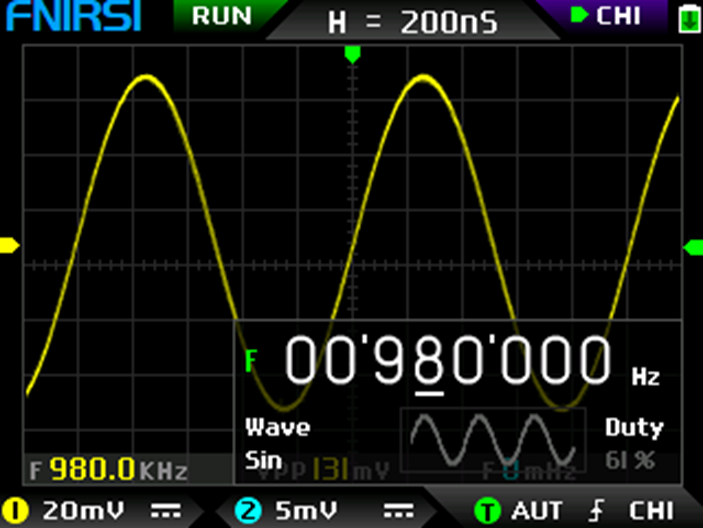Select the Duty 61% setting
The width and height of the screenshot is (703, 528).
tap(633, 444)
